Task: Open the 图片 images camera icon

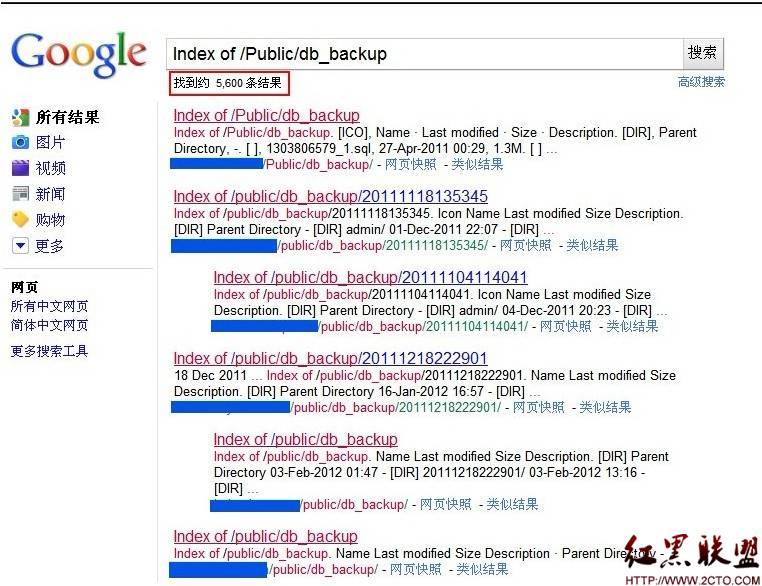Action: point(20,142)
